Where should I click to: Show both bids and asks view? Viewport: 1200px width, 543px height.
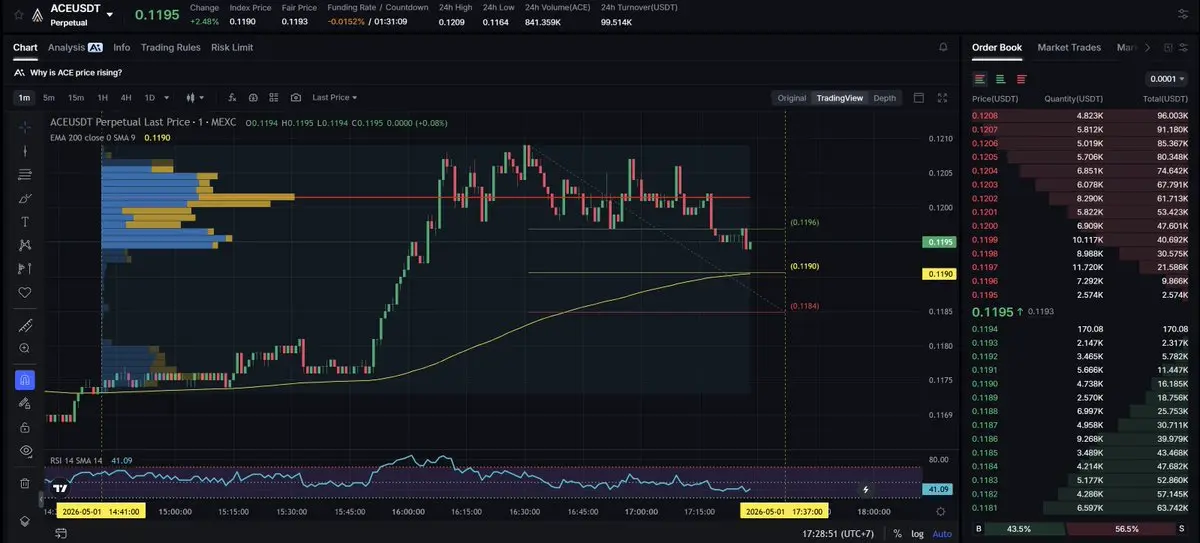point(980,79)
